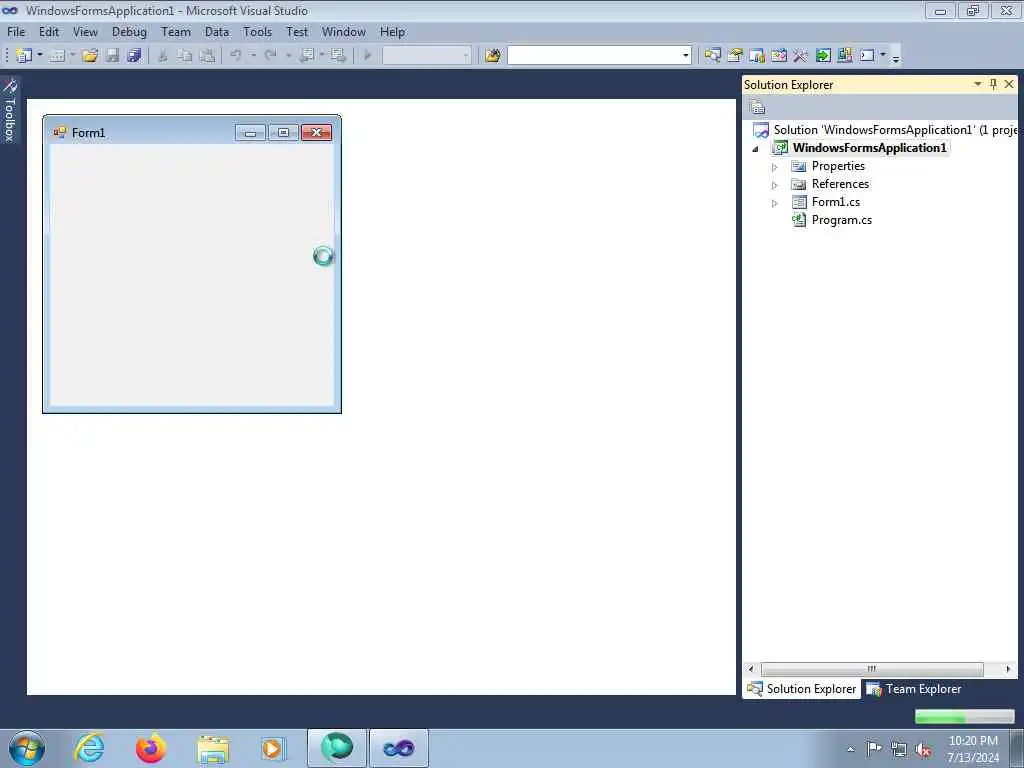Click the Navigate Forward icon
Image resolution: width=1024 pixels, height=768 pixels.
[x=338, y=56]
